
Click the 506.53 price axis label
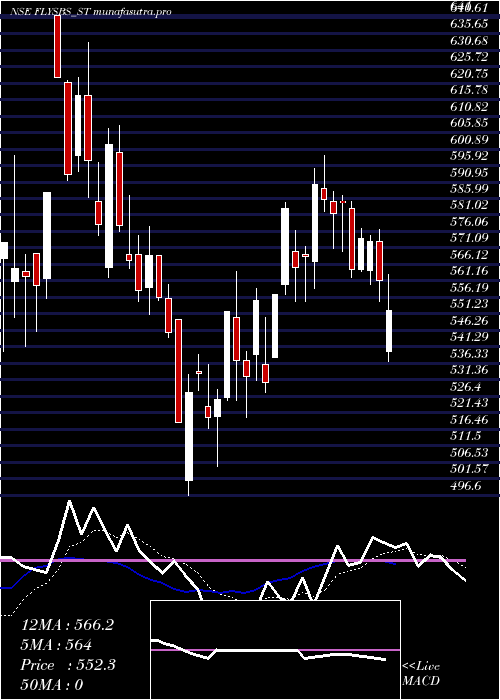pos(470,453)
